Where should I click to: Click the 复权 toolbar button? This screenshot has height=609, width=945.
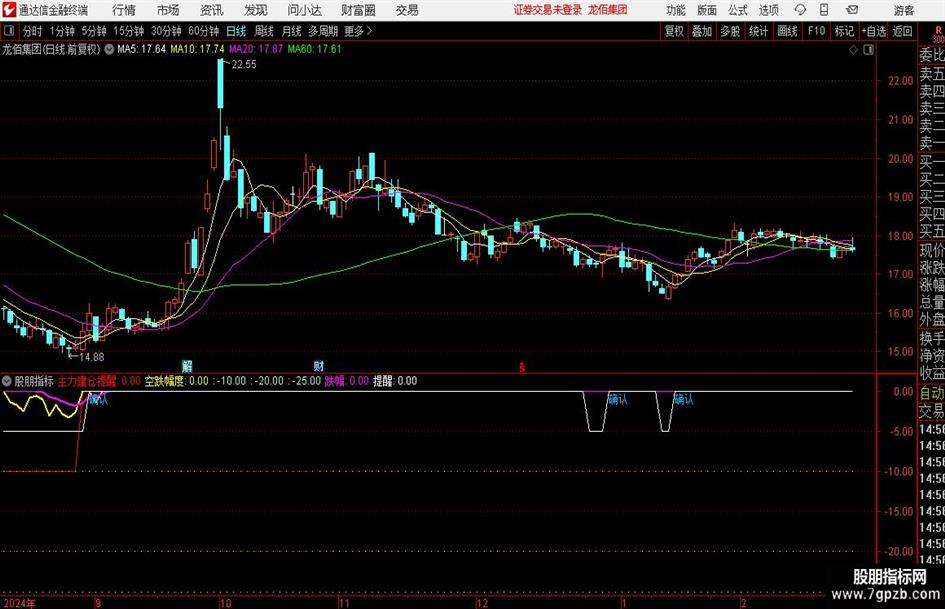[674, 31]
